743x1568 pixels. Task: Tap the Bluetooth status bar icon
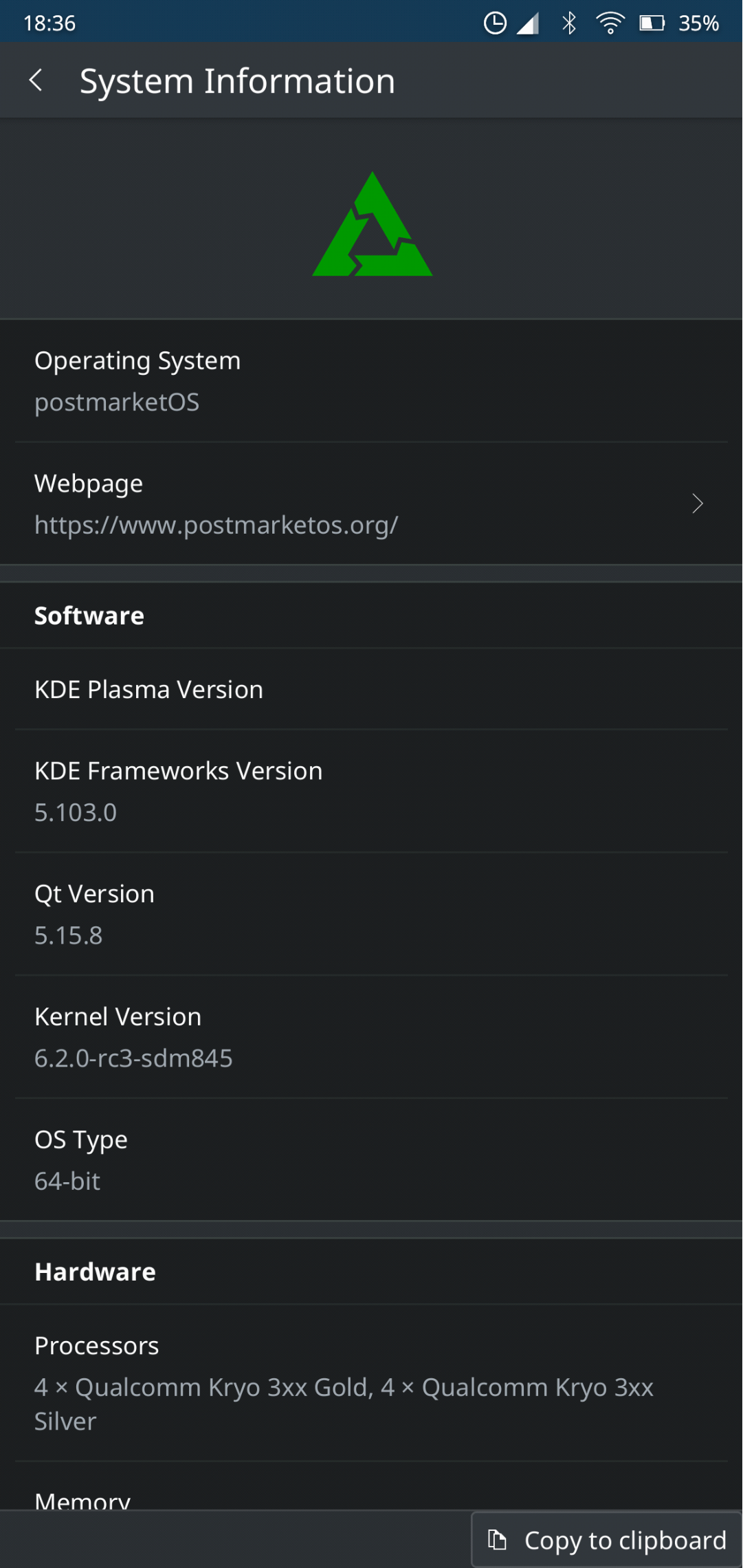pyautogui.click(x=569, y=23)
